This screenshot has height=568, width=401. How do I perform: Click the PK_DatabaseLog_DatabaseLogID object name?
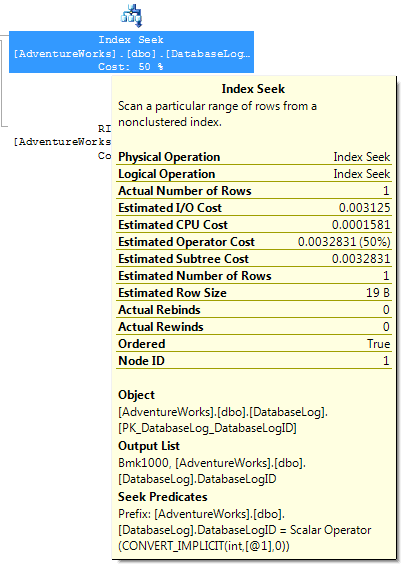pyautogui.click(x=208, y=428)
